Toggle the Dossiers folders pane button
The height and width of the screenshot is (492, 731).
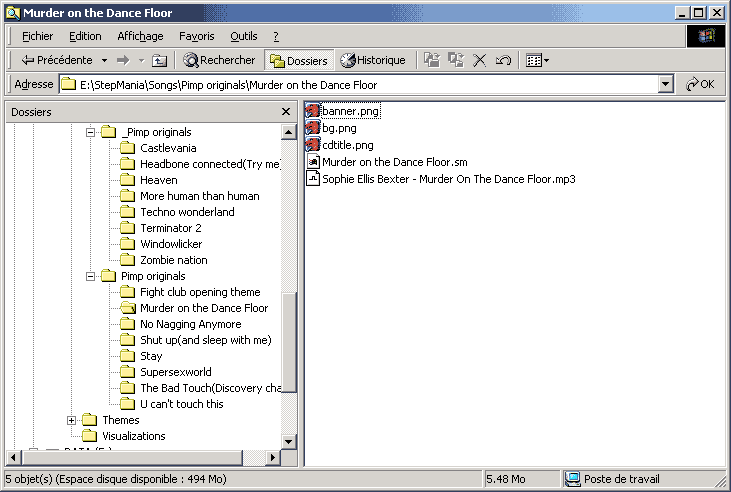299,61
